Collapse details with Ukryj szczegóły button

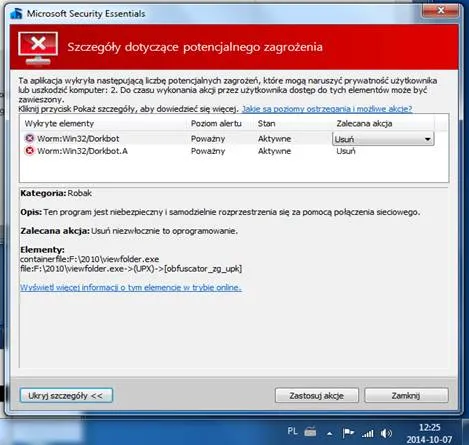tap(66, 395)
